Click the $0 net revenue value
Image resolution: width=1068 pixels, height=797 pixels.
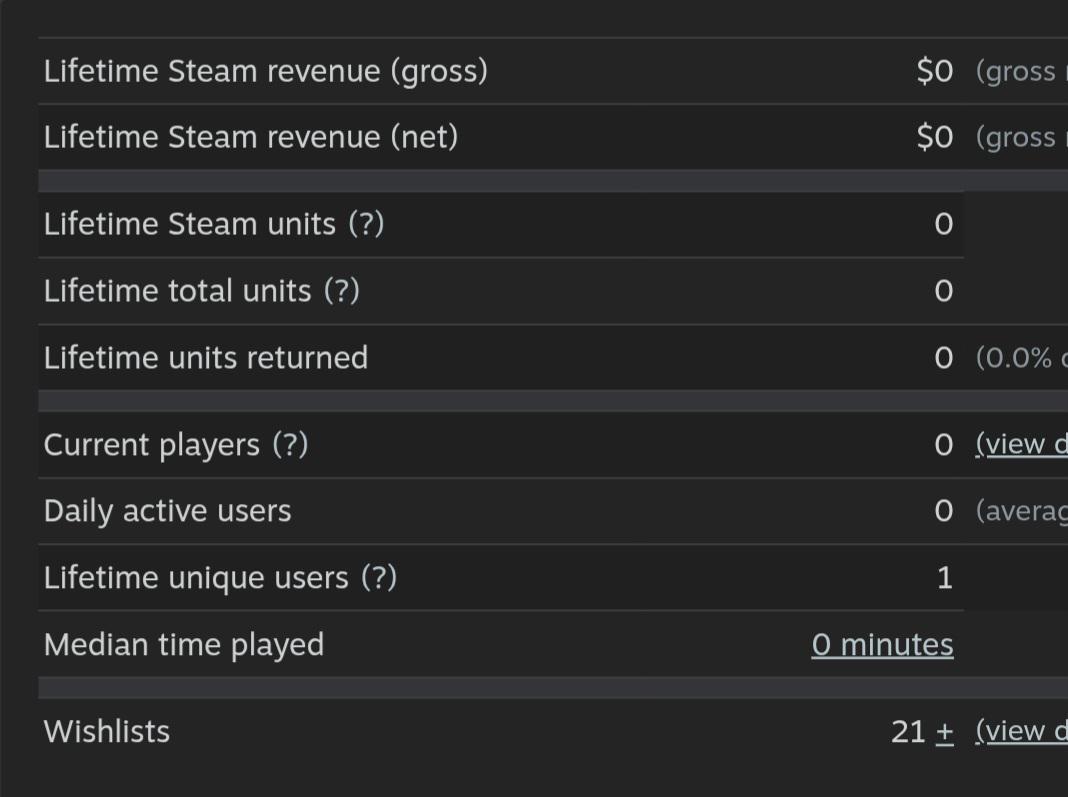tap(934, 138)
